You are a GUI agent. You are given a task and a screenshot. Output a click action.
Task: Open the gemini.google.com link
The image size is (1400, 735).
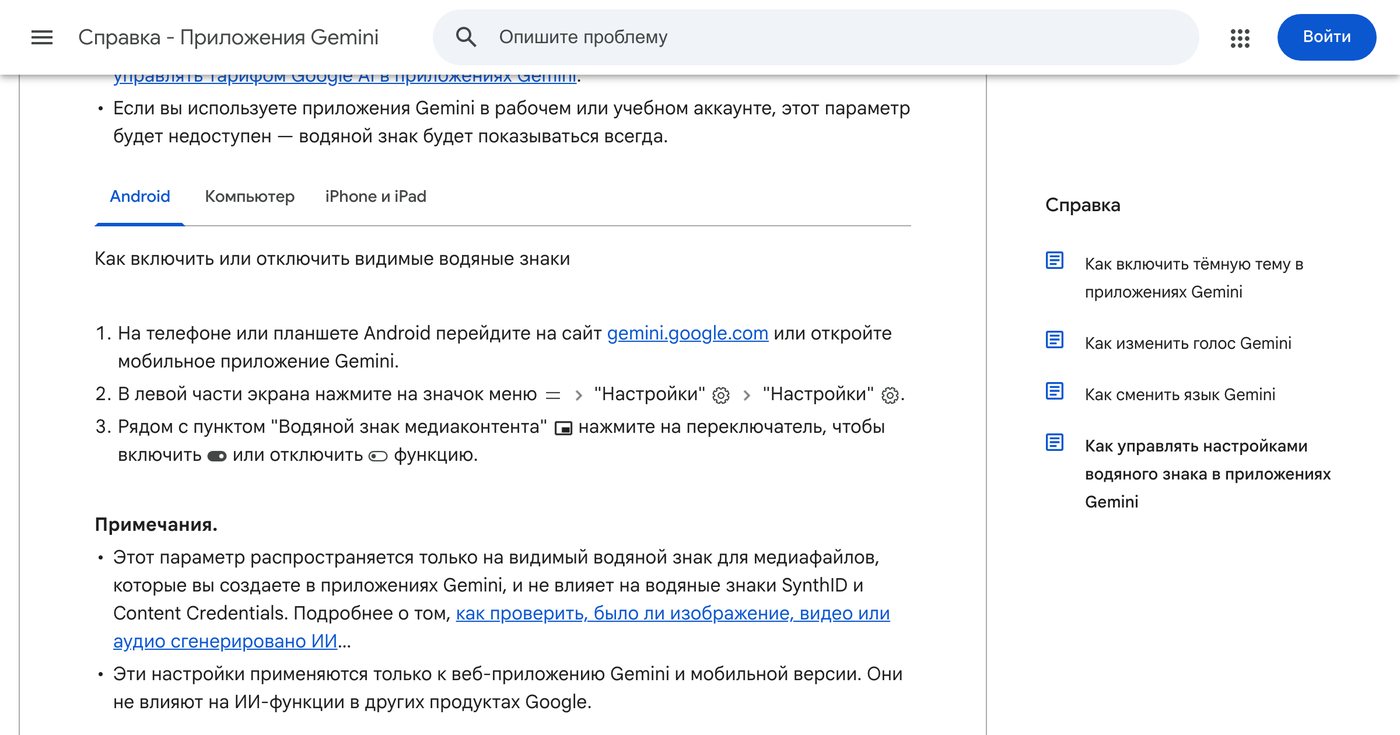[687, 334]
